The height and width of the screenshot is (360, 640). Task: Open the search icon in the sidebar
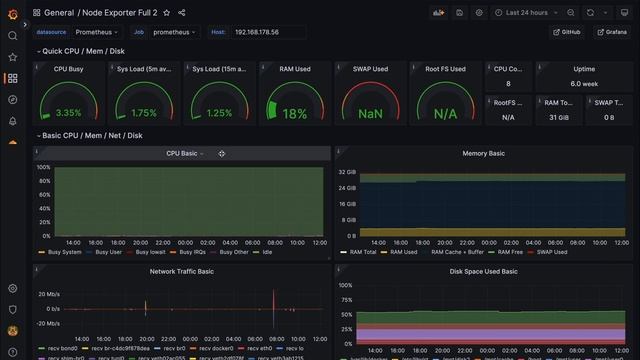click(x=13, y=36)
